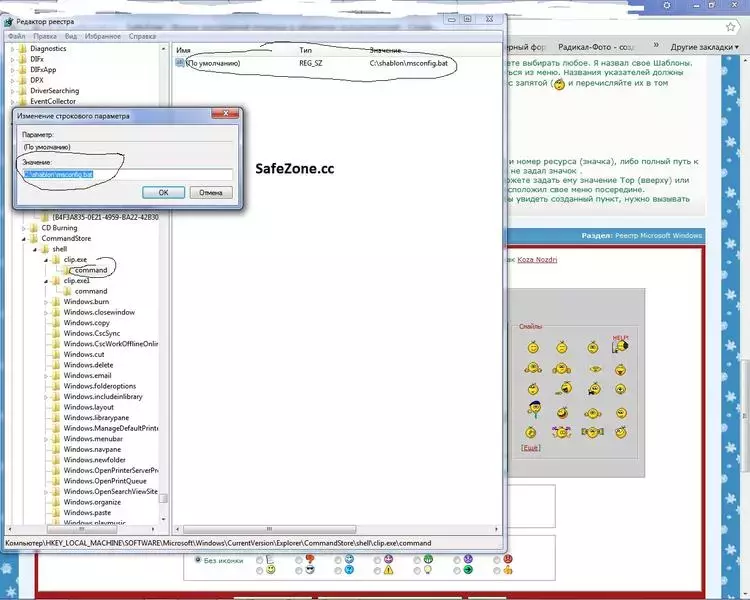
Task: Open the 'Другие закладки' bookmarks dropdown
Action: coord(705,47)
